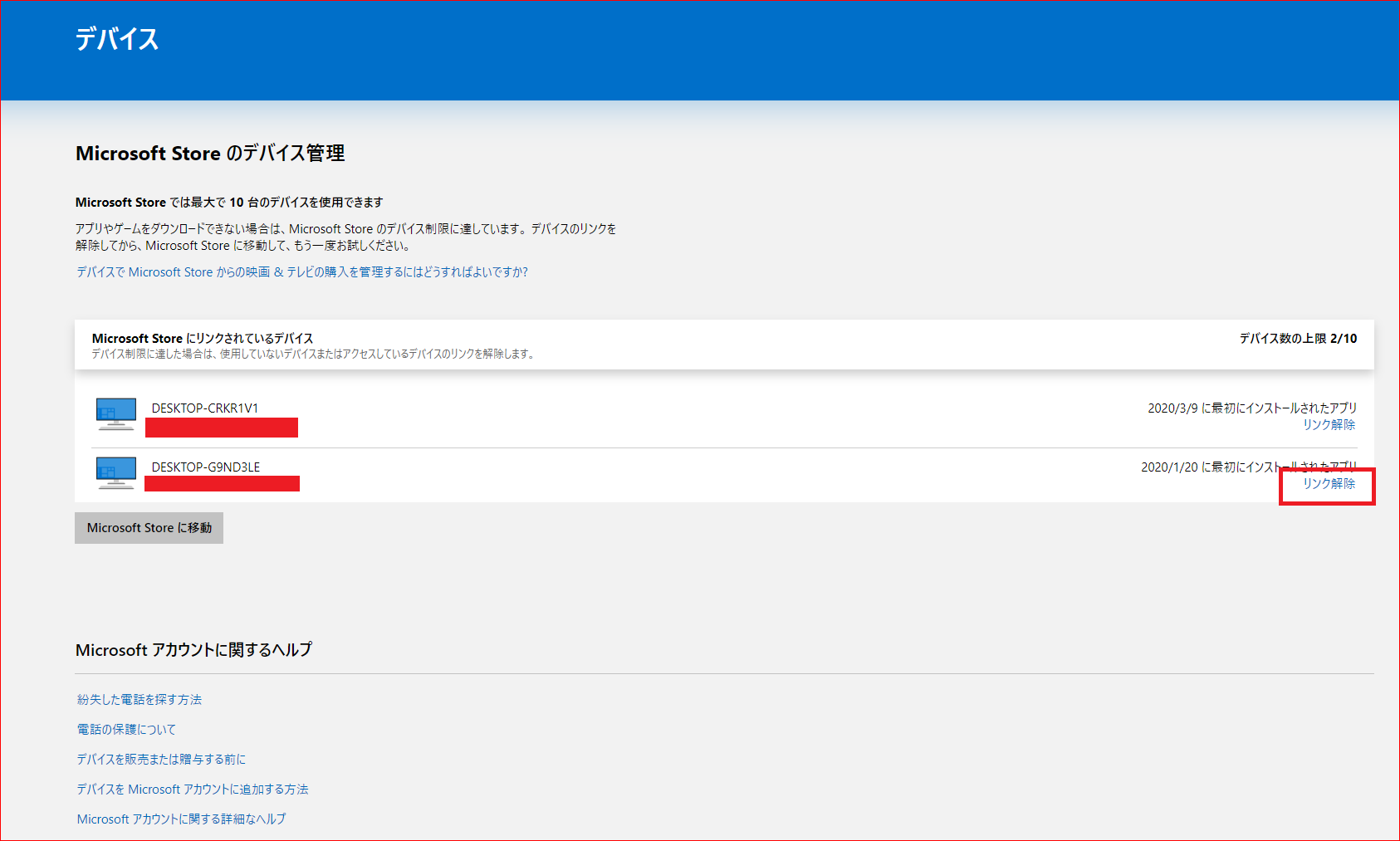
Task: Open デバイスを Microsoft アカウントに追加する方法 link
Action: point(193,790)
